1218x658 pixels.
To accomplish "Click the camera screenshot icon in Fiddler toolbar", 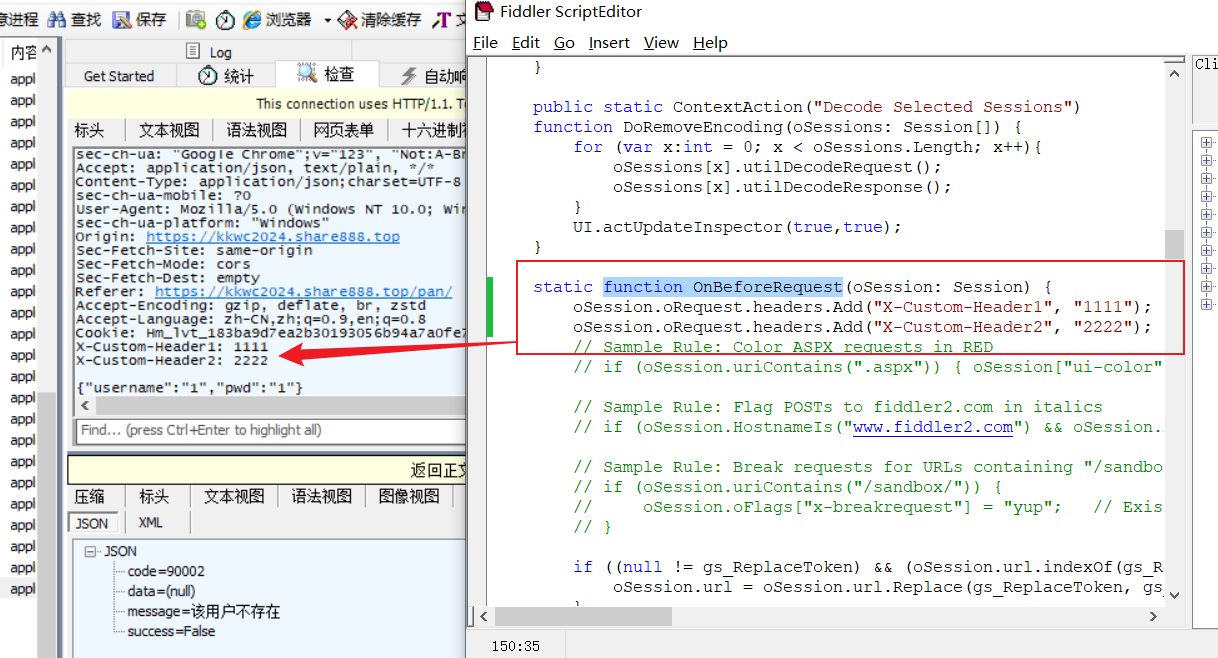I will pyautogui.click(x=197, y=20).
